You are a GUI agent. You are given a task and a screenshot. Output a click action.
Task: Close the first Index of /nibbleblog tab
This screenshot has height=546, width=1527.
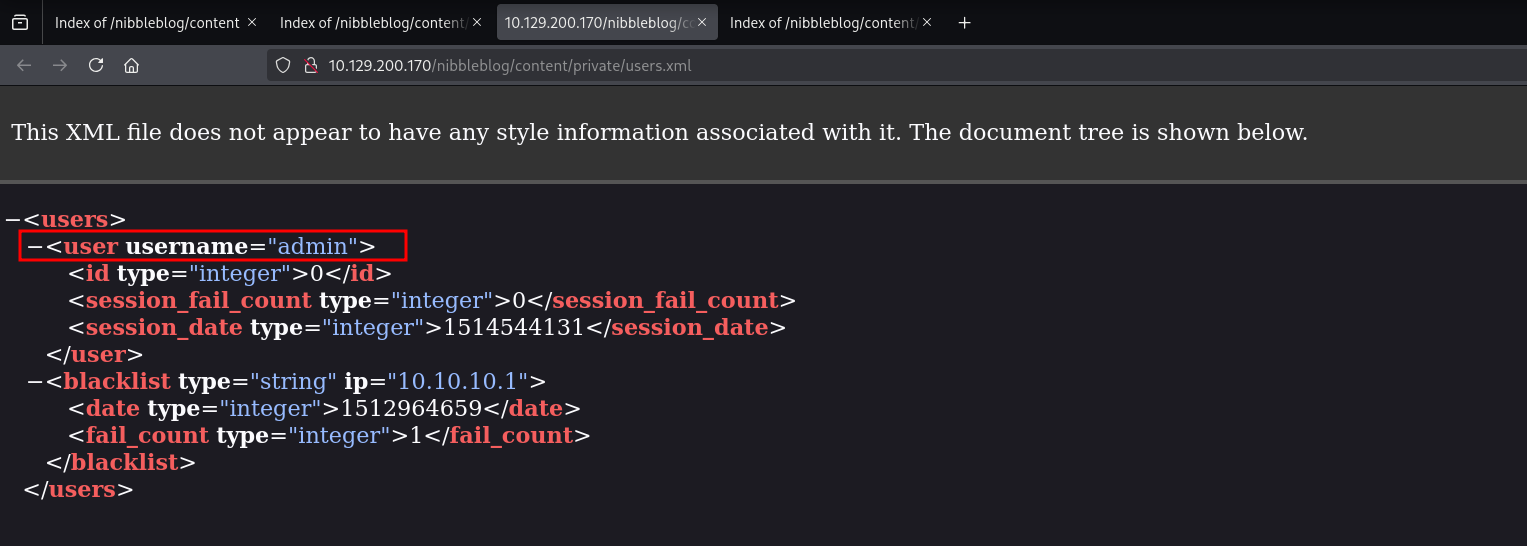pyautogui.click(x=251, y=22)
